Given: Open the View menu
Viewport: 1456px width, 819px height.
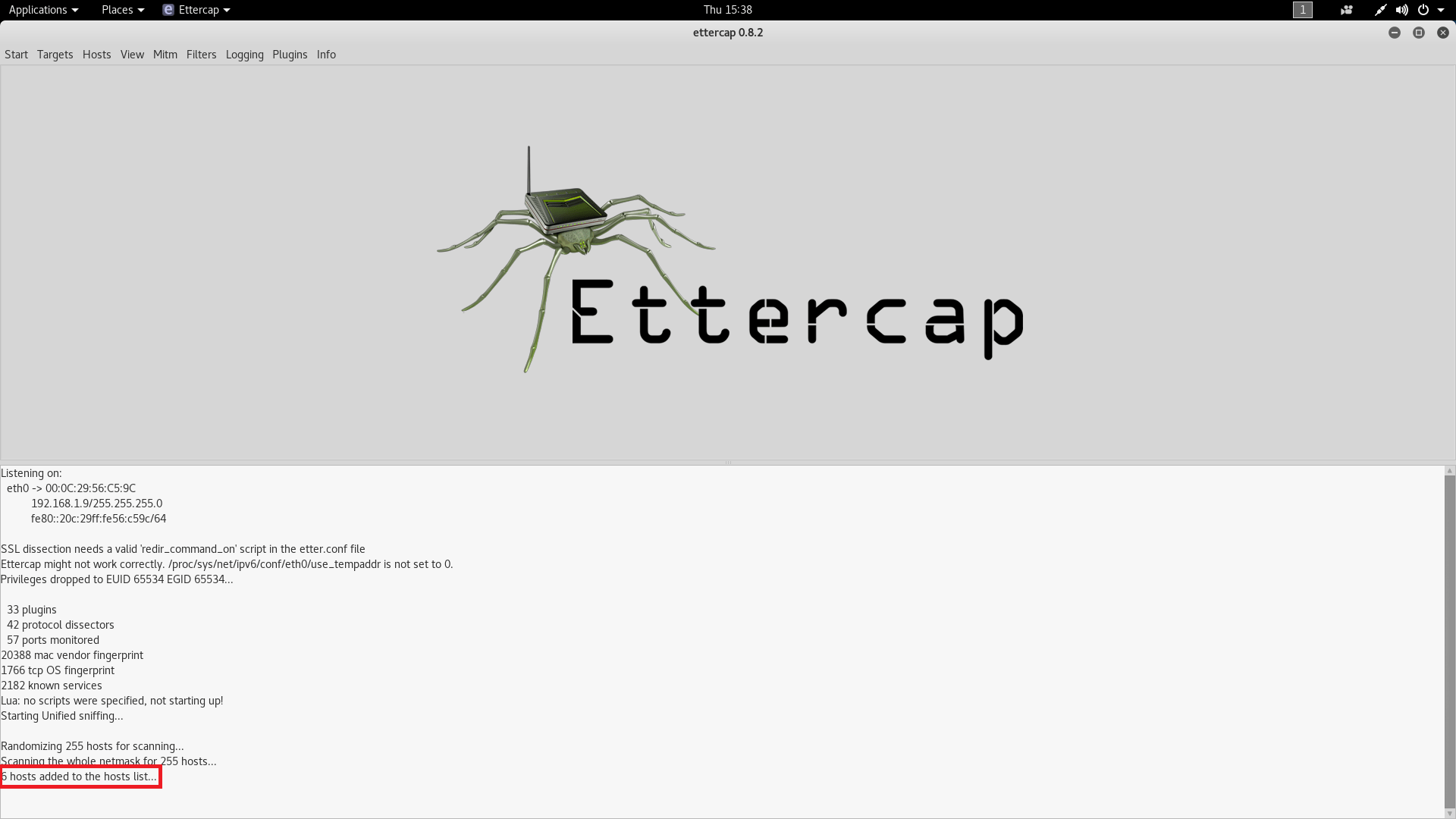Looking at the screenshot, I should click(x=132, y=55).
